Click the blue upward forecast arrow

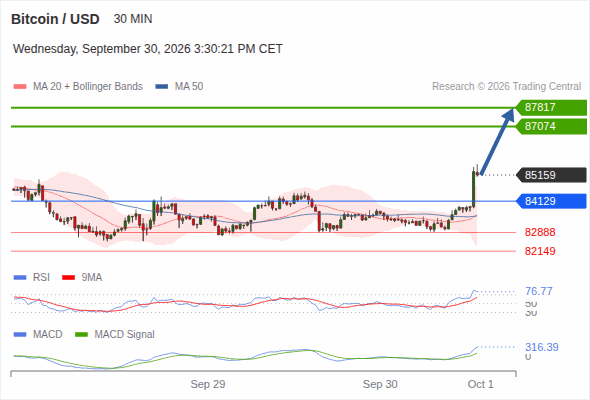497,141
